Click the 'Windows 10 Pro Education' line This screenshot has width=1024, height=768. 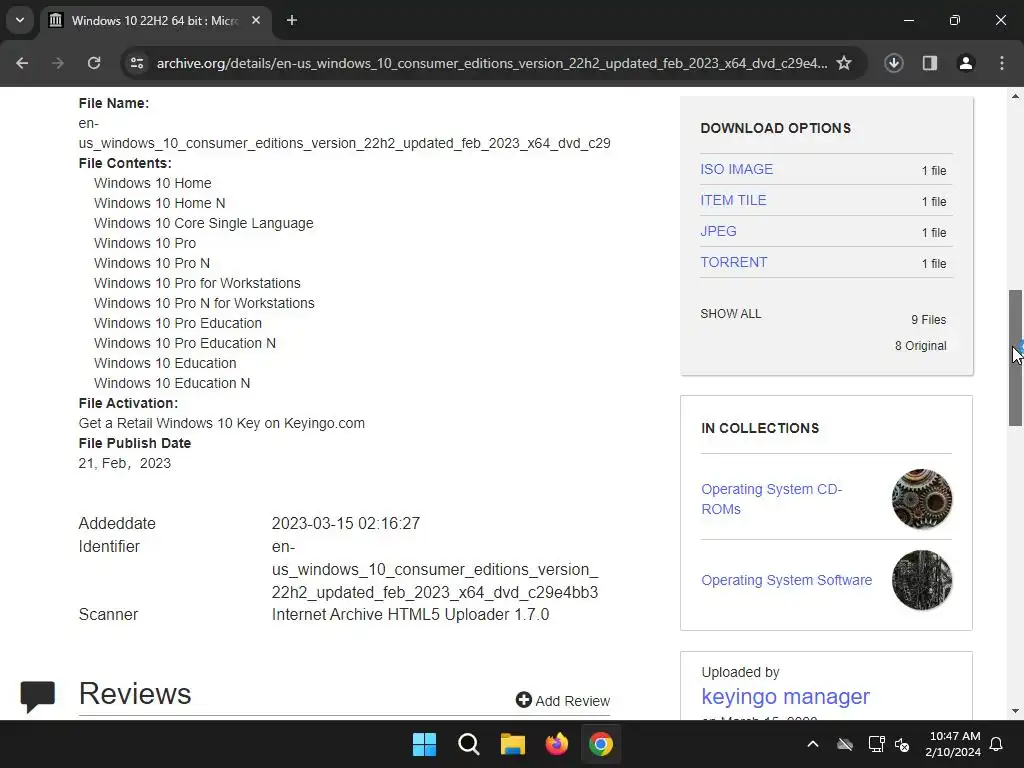(x=178, y=323)
